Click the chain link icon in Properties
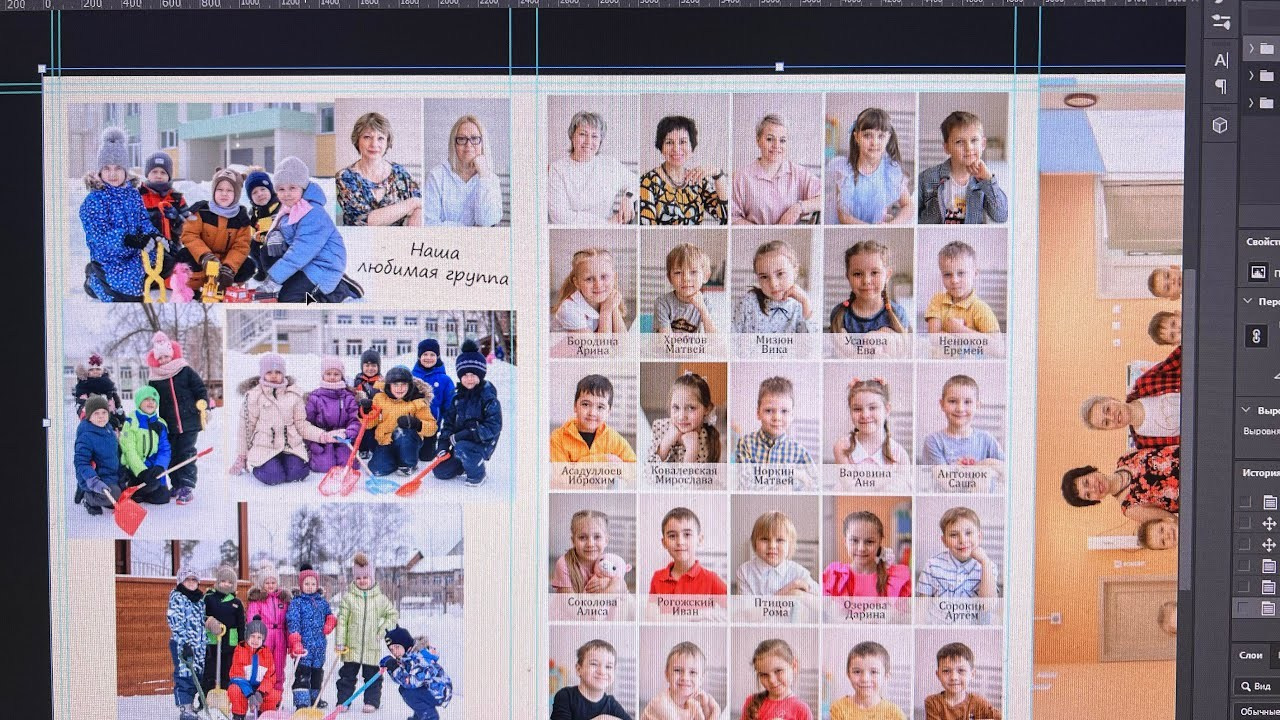The image size is (1280, 720). coord(1257,336)
